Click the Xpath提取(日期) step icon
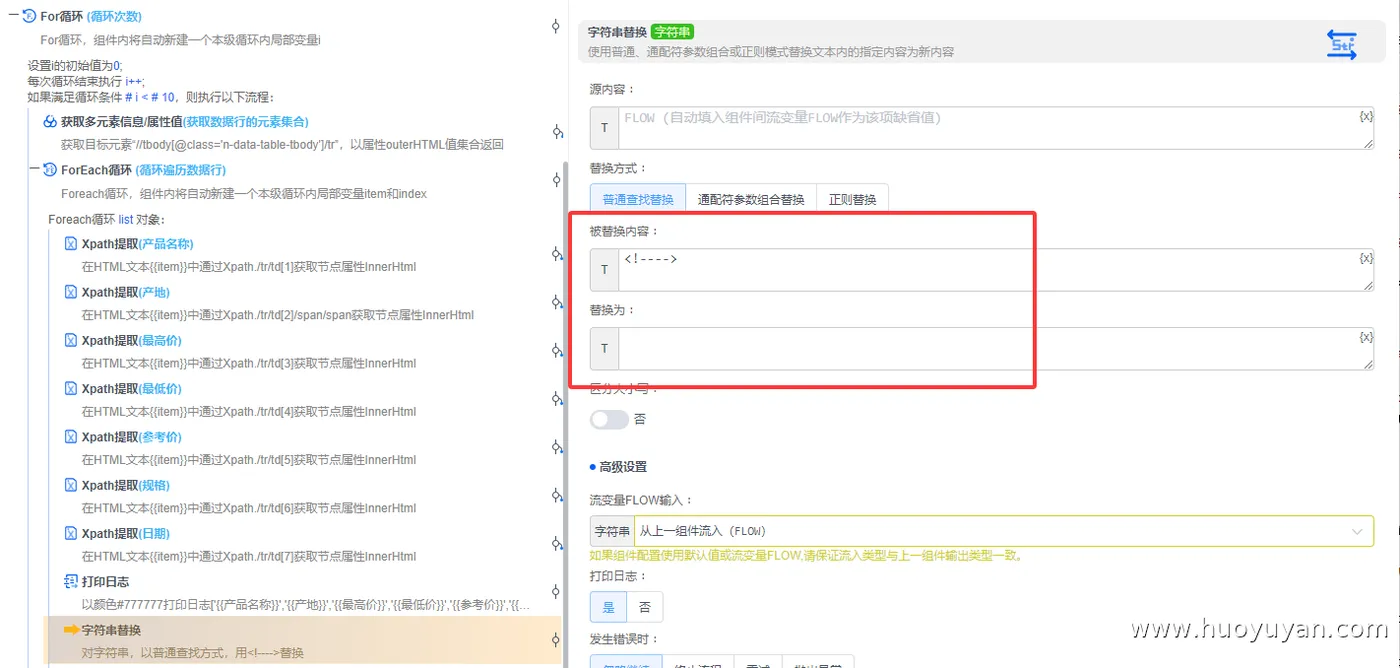Viewport: 1400px width, 668px height. (71, 533)
